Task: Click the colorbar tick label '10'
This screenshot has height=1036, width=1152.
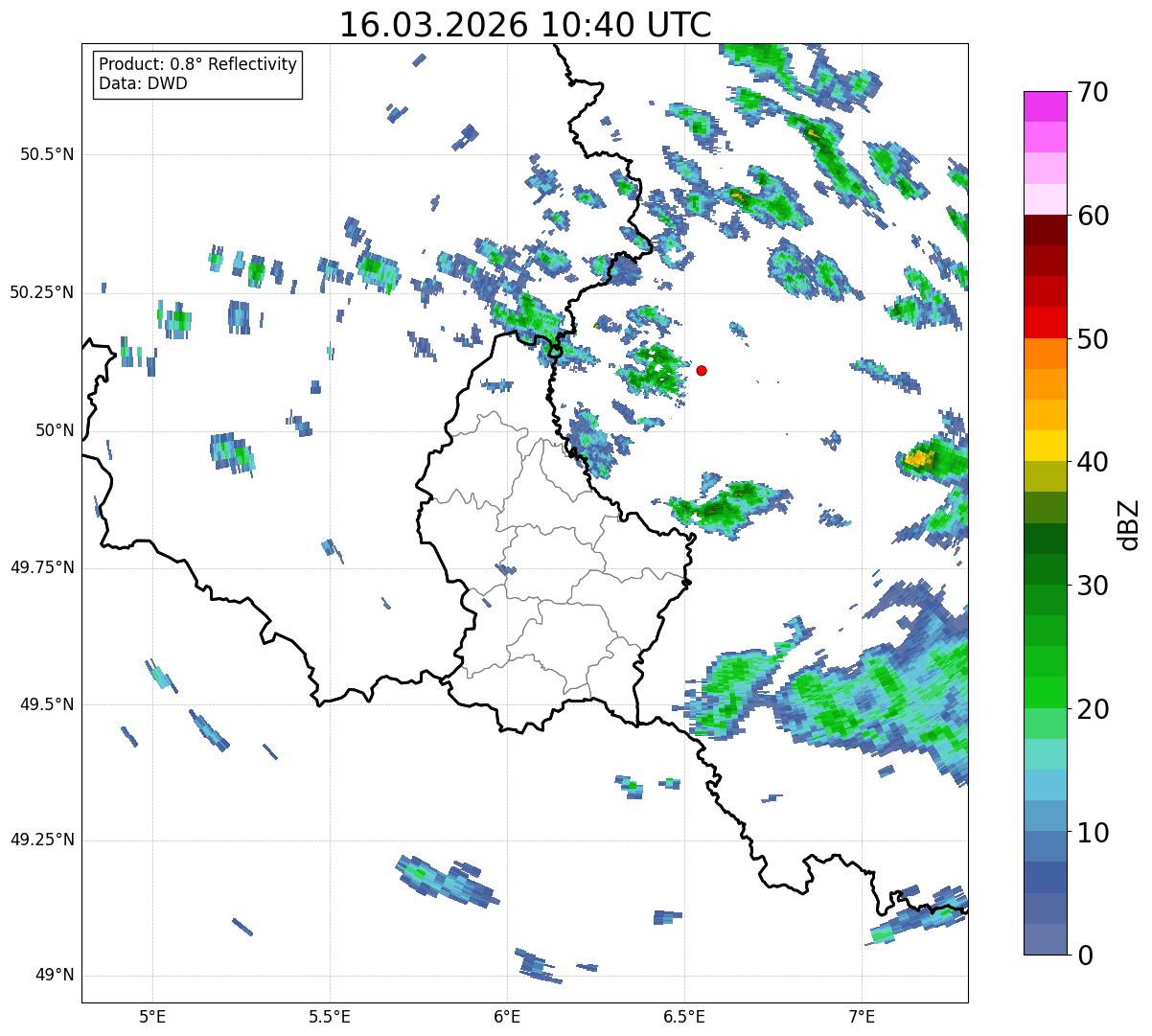Action: [x=1092, y=833]
